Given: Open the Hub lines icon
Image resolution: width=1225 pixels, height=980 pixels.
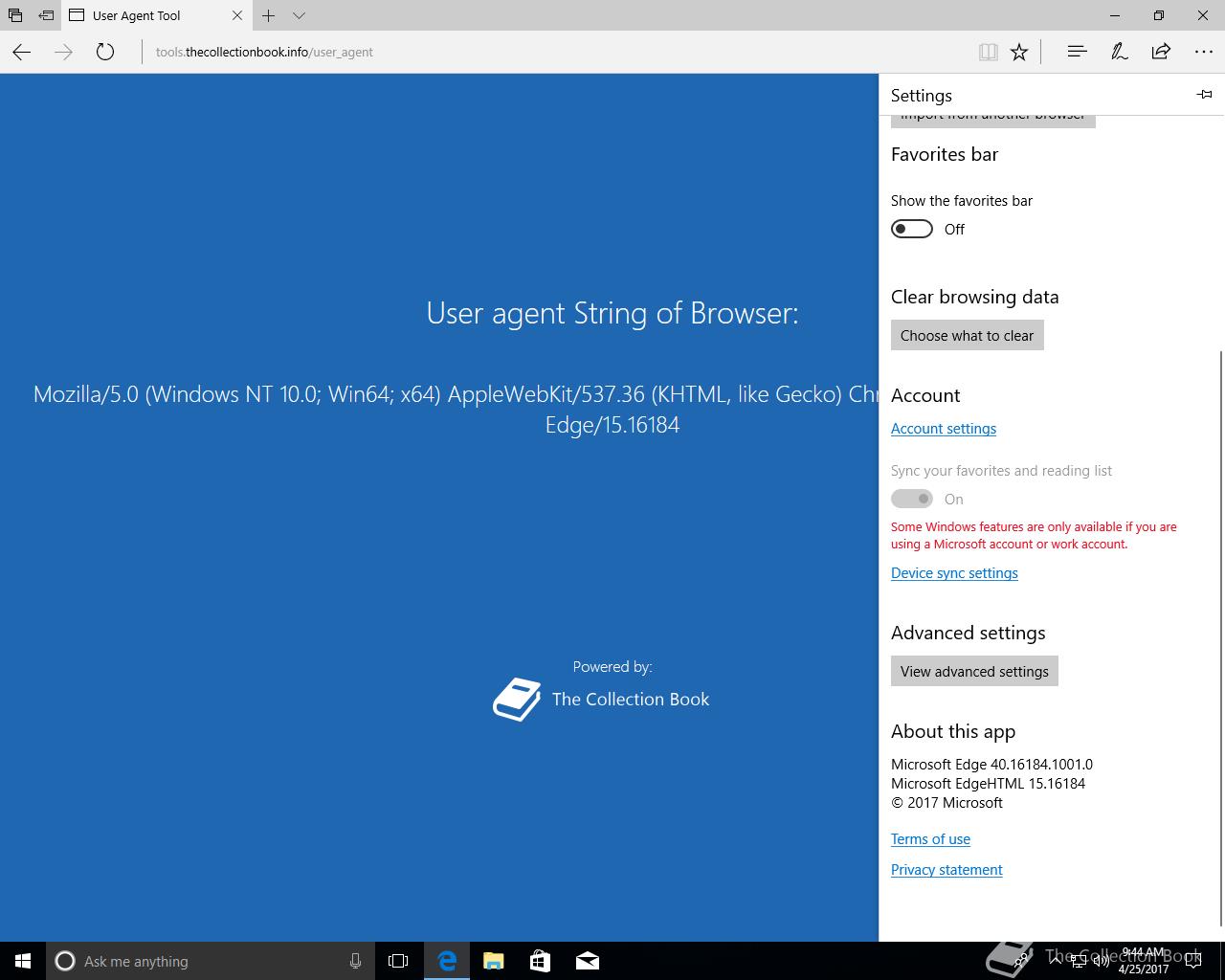Looking at the screenshot, I should [x=1077, y=52].
